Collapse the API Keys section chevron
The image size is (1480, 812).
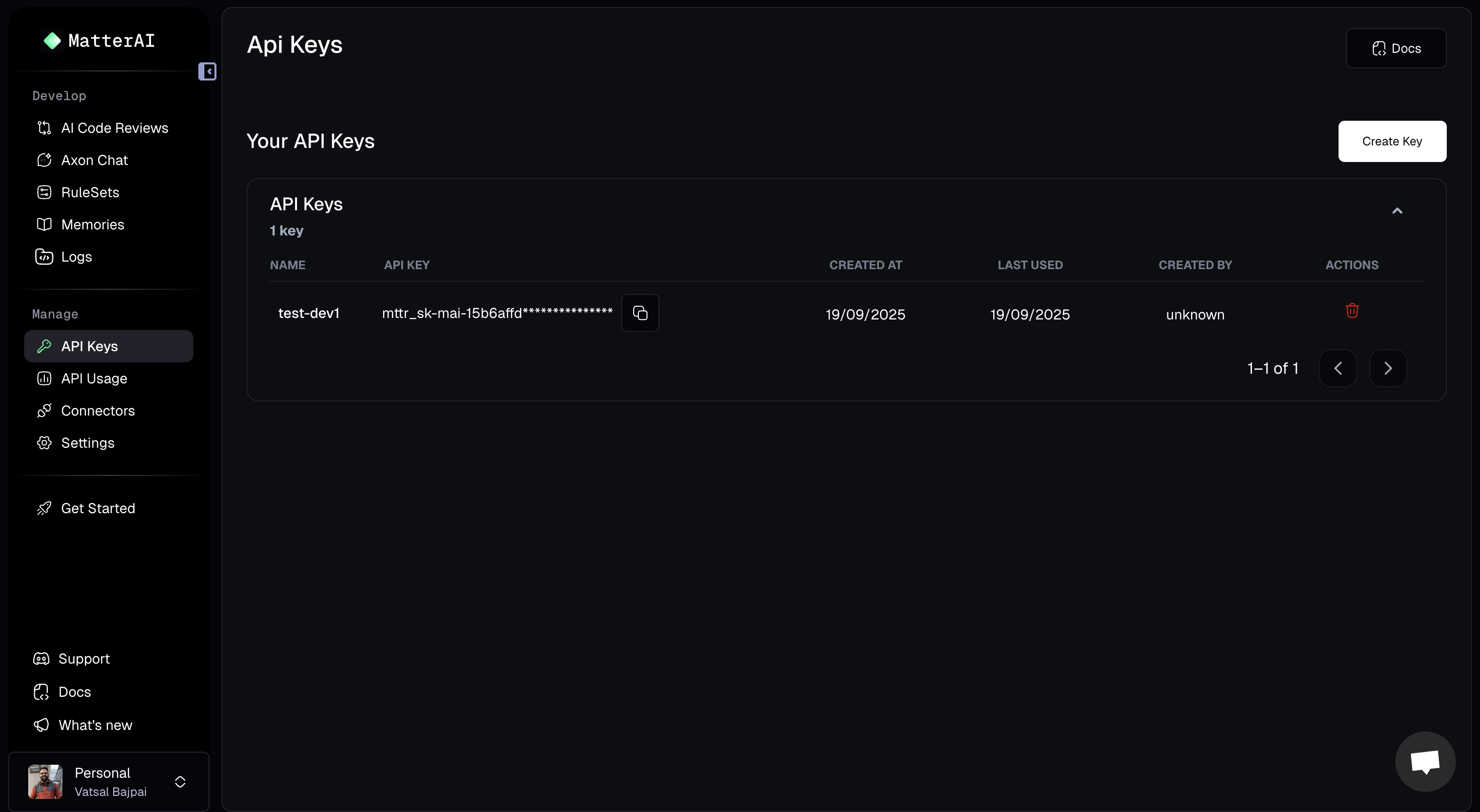click(x=1397, y=211)
